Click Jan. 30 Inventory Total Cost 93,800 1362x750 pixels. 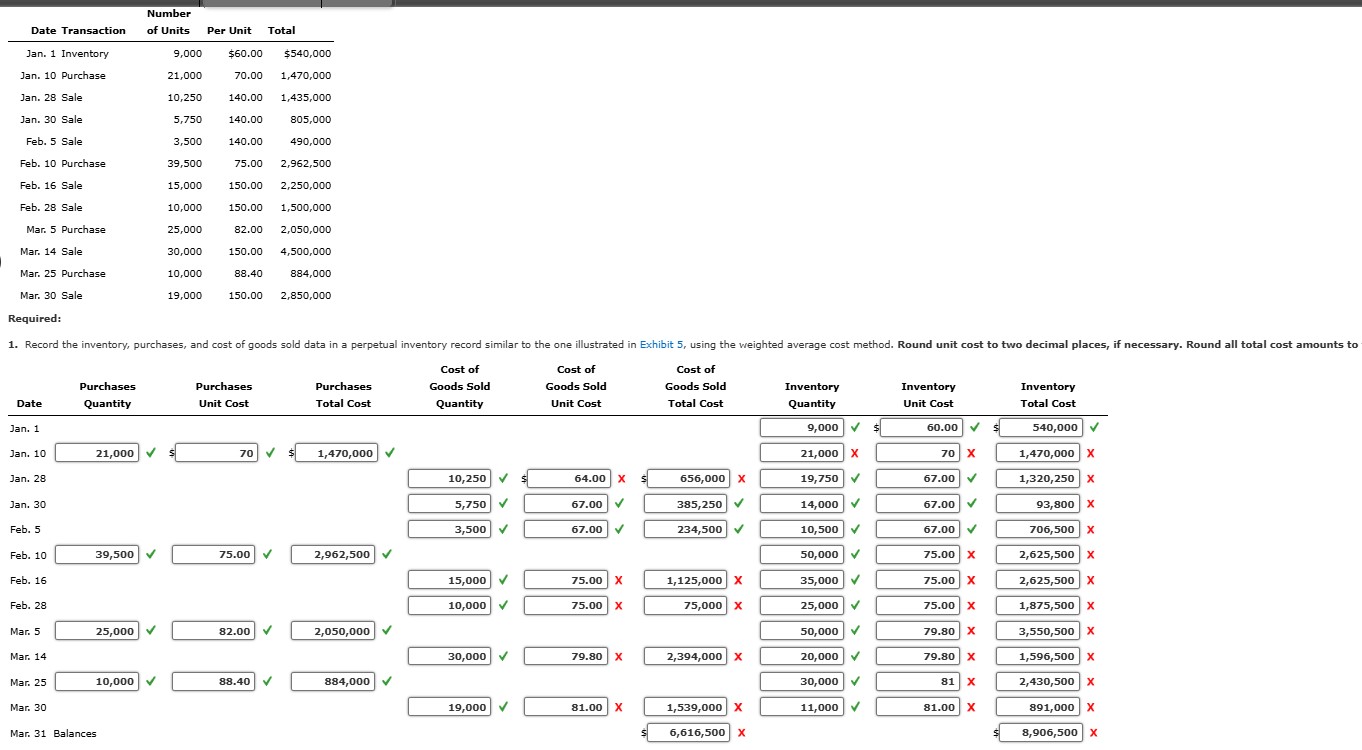tap(1040, 504)
